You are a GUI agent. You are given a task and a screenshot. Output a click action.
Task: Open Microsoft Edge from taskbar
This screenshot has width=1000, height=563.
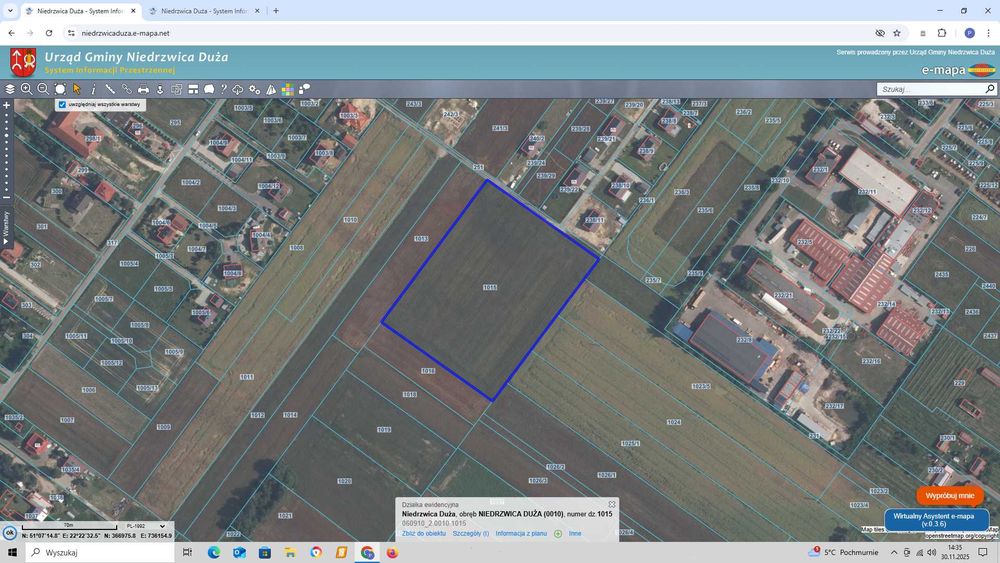214,552
